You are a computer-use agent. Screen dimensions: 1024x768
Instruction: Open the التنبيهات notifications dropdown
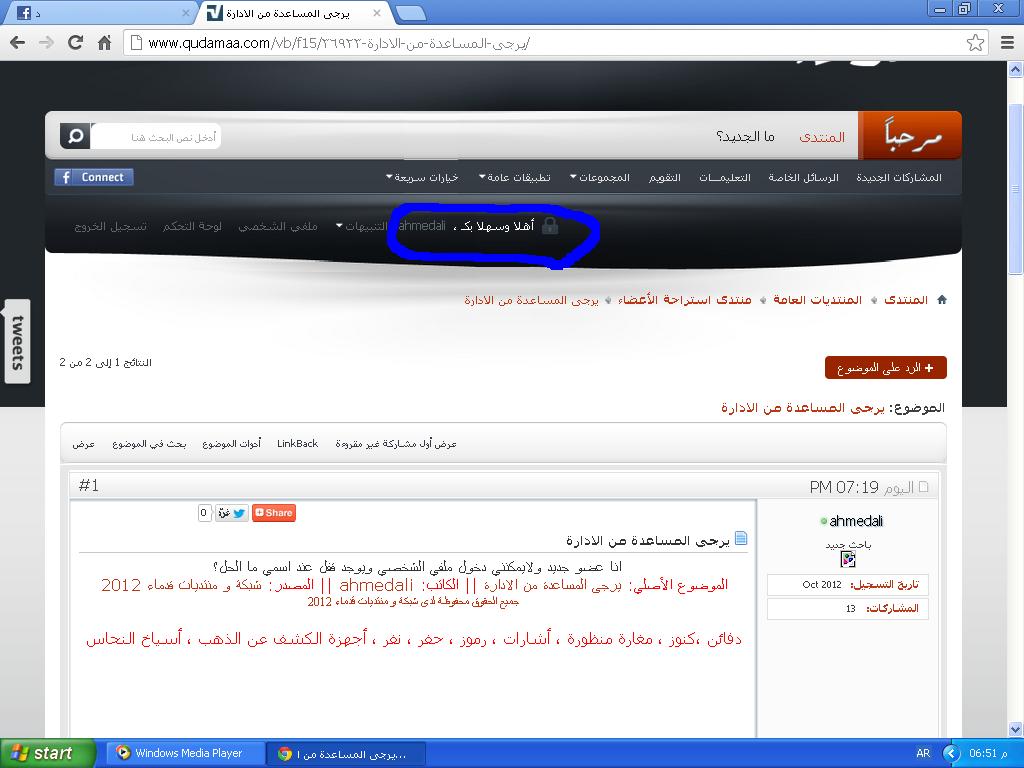pos(364,226)
